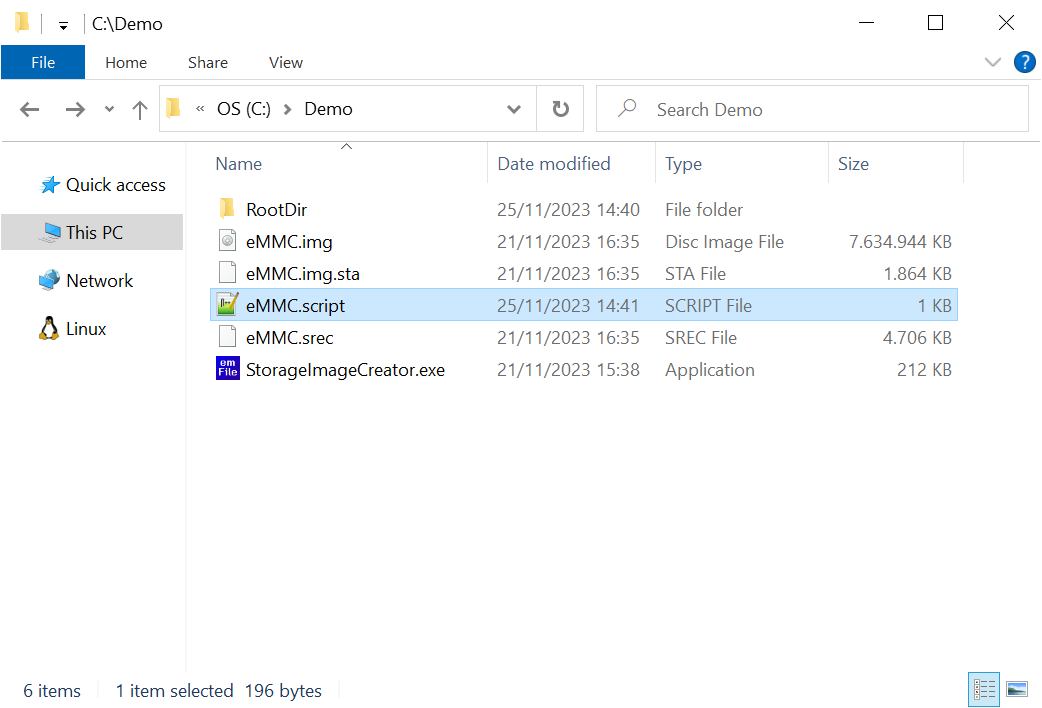Switch to the View ribbon tab
The image size is (1042, 708).
(x=285, y=62)
